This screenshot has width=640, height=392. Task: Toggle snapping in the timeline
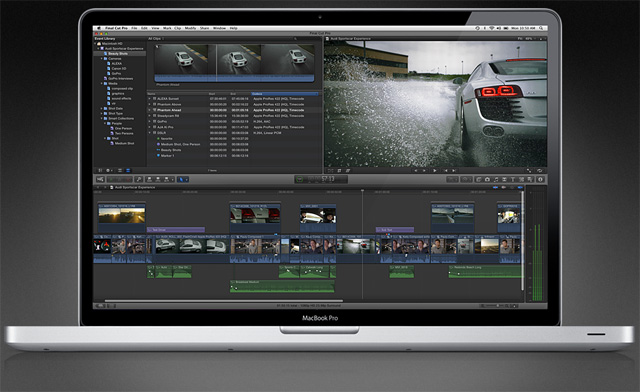(520, 187)
